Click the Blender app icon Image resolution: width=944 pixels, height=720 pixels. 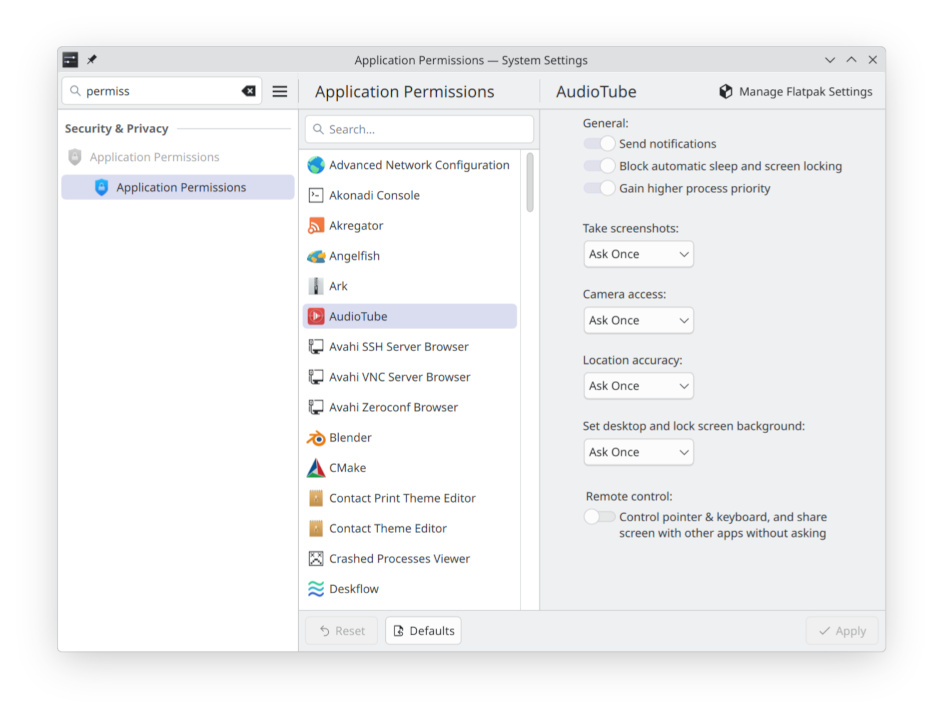(316, 438)
